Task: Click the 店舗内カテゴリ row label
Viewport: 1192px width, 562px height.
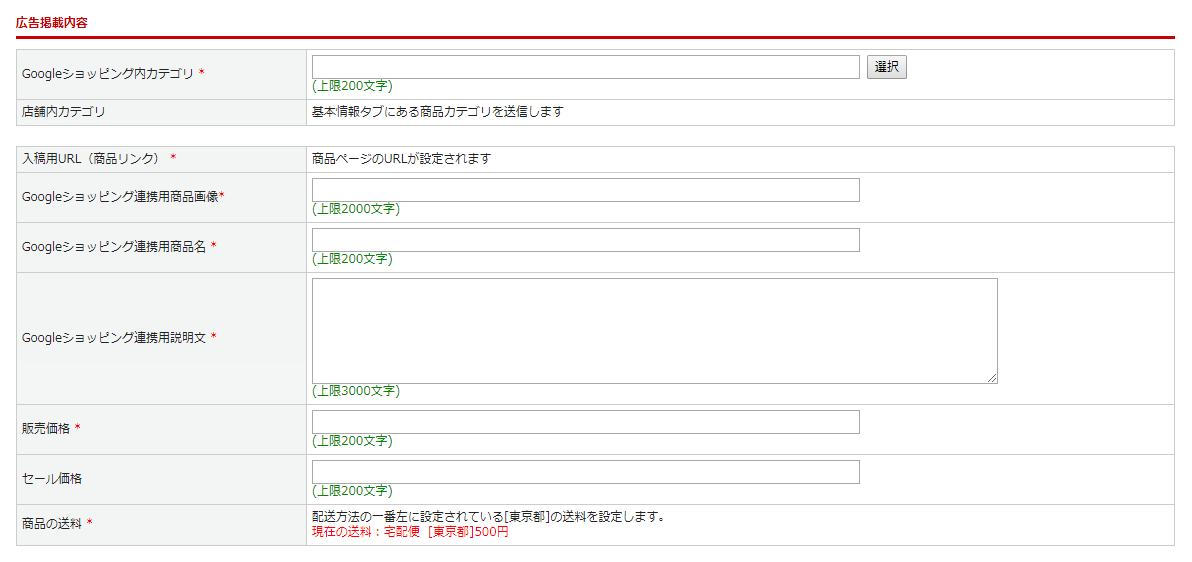Action: pos(63,112)
